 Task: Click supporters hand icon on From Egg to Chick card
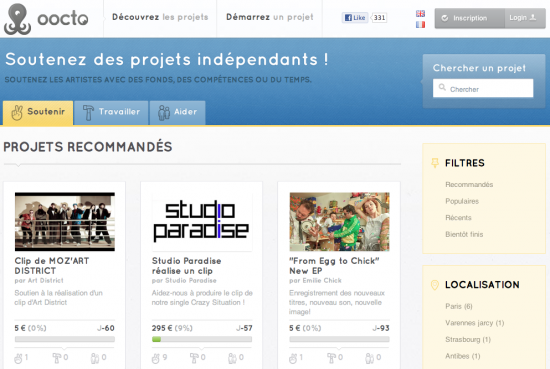(293, 358)
